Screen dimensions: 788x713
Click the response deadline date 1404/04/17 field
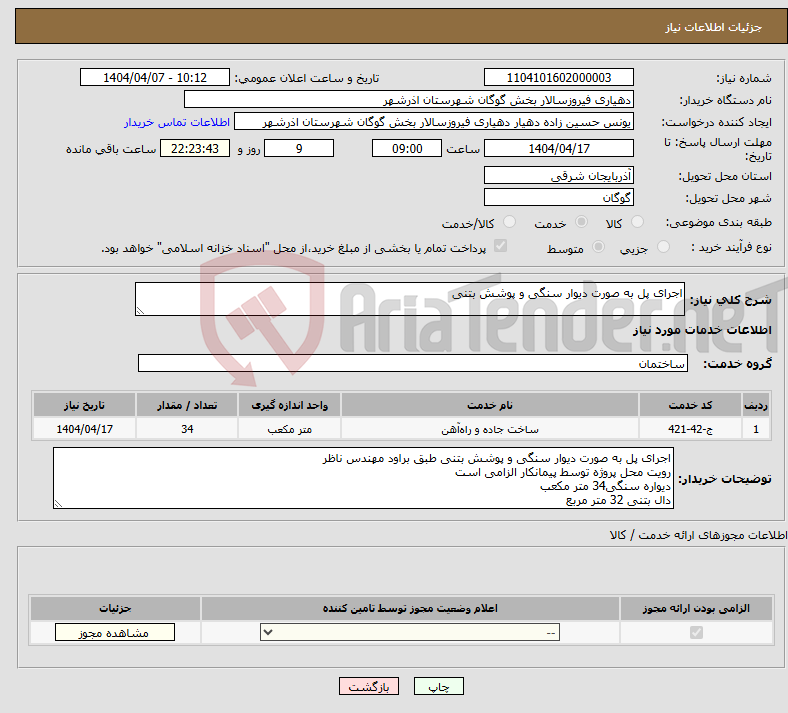pos(558,148)
